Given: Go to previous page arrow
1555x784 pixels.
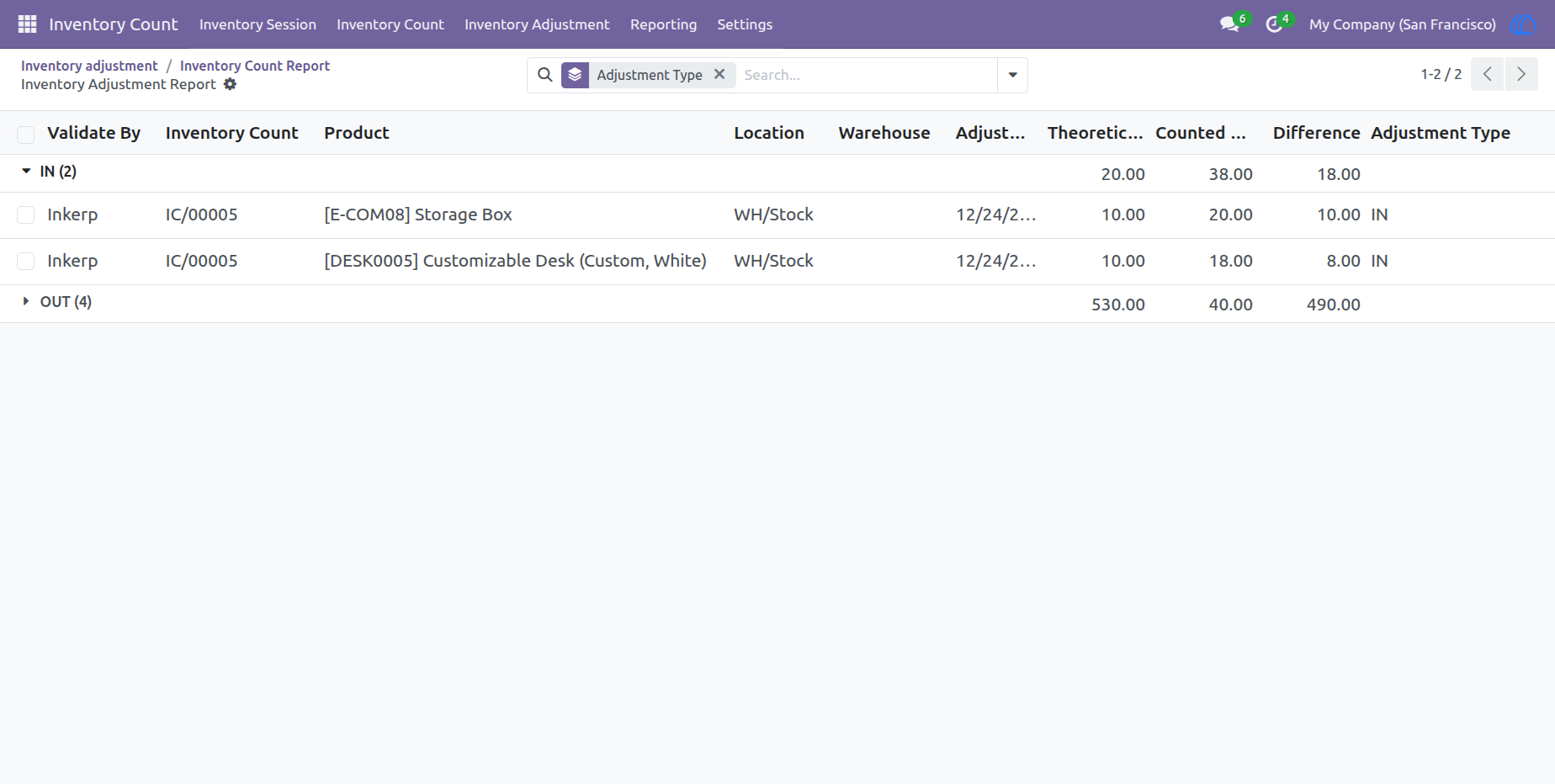Looking at the screenshot, I should (1488, 74).
